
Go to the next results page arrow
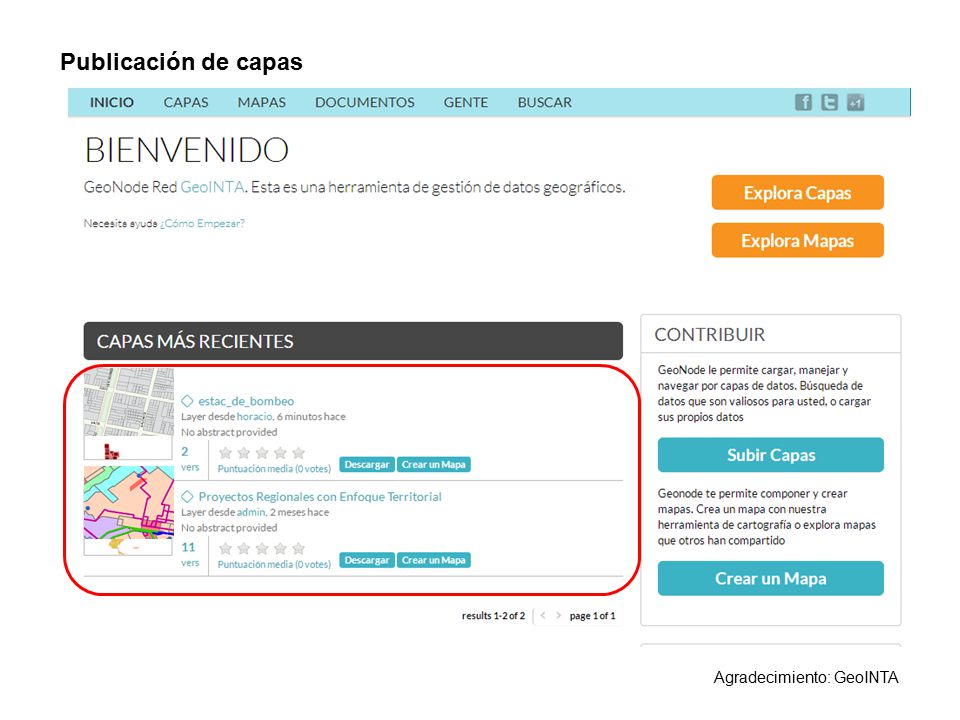(558, 615)
